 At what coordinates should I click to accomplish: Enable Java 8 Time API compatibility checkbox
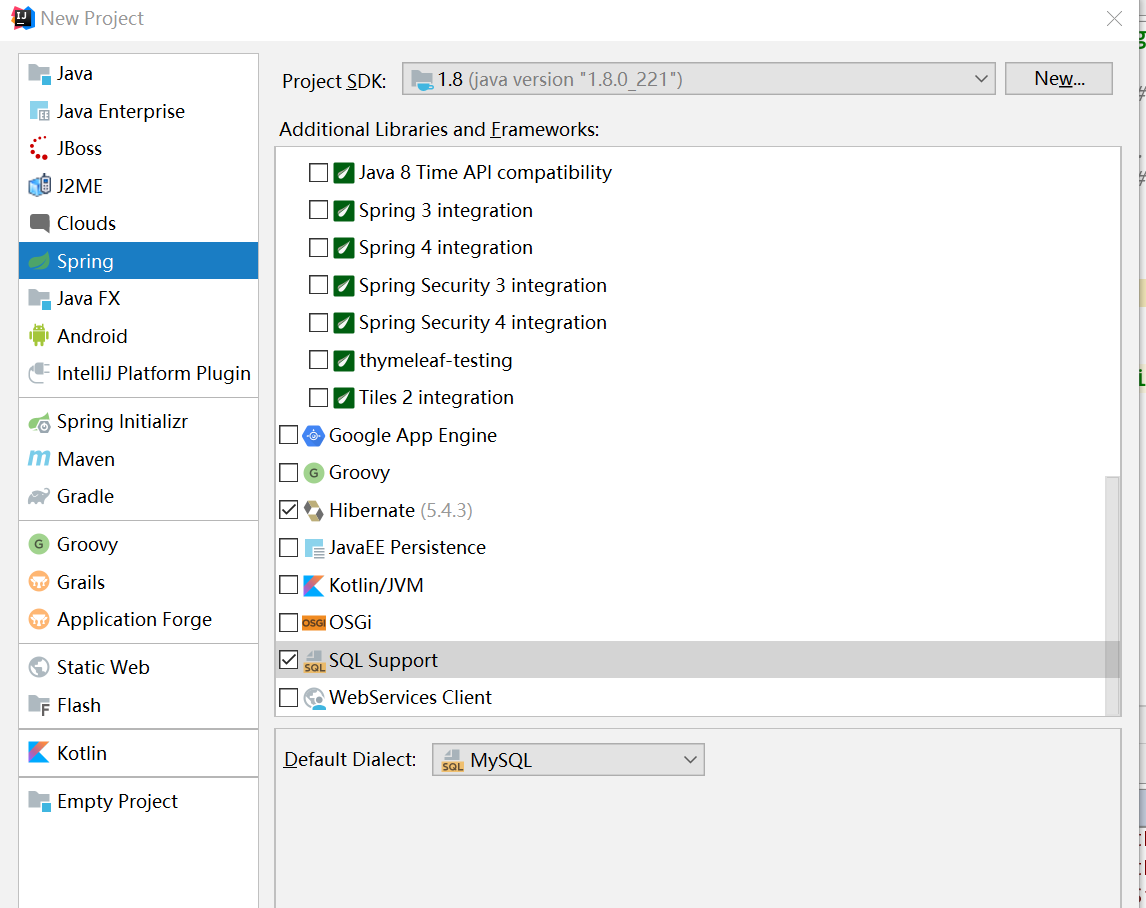click(318, 173)
